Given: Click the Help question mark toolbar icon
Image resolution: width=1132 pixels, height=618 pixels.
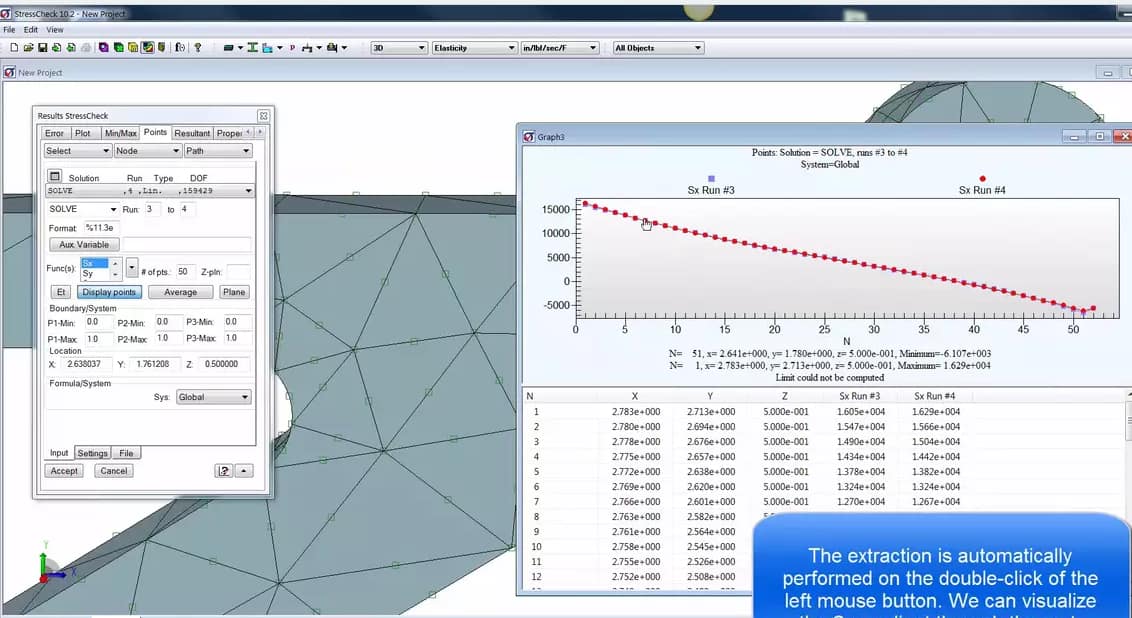Looking at the screenshot, I should coord(197,47).
